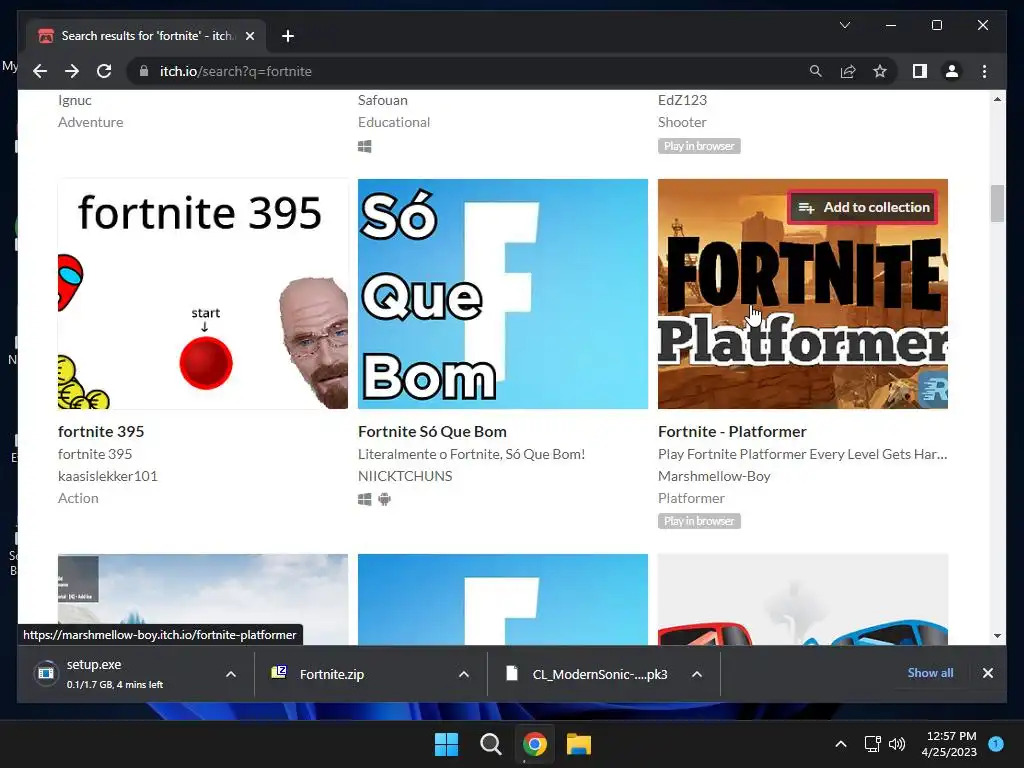Click Add to collection on Fortnite Platformer
1024x768 pixels.
pyautogui.click(x=863, y=208)
